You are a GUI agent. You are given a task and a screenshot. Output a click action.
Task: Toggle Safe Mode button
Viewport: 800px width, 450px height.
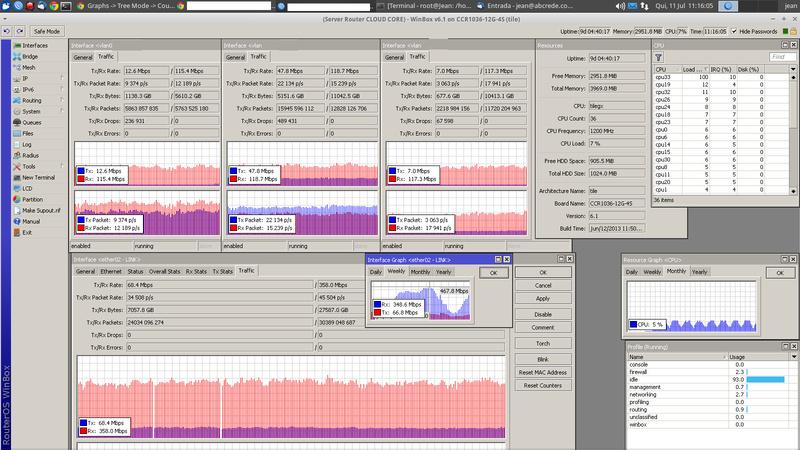point(48,32)
